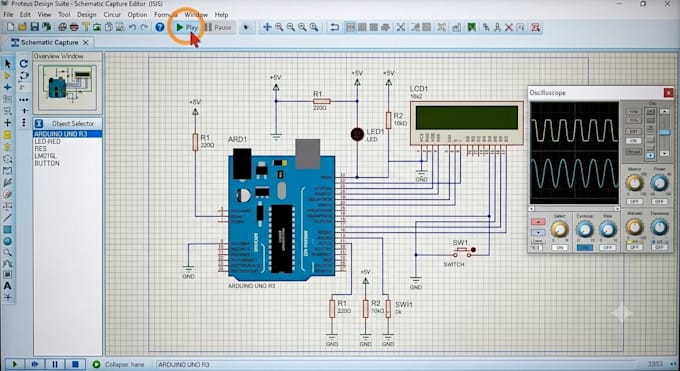Click the blue down-arrow button in oscilloscope
The width and height of the screenshot is (680, 371).
click(x=538, y=233)
